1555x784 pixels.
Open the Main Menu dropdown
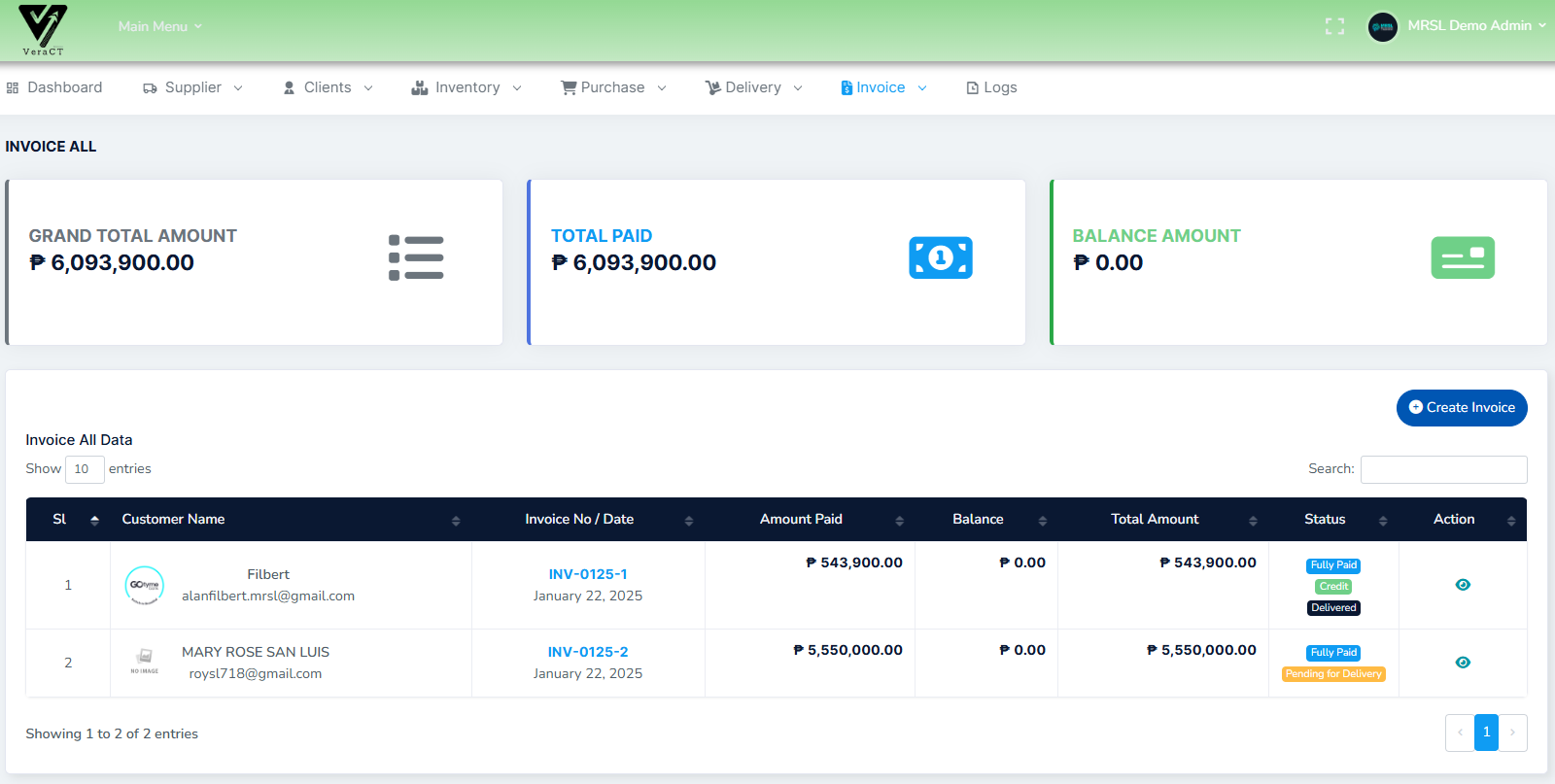coord(160,26)
